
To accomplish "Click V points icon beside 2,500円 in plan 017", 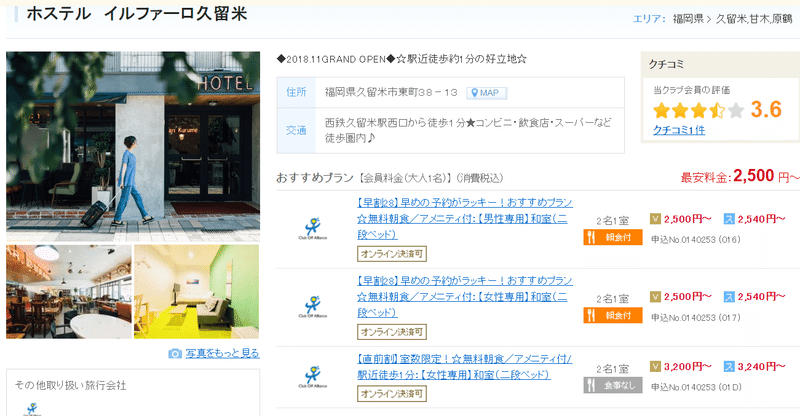I will coord(656,297).
